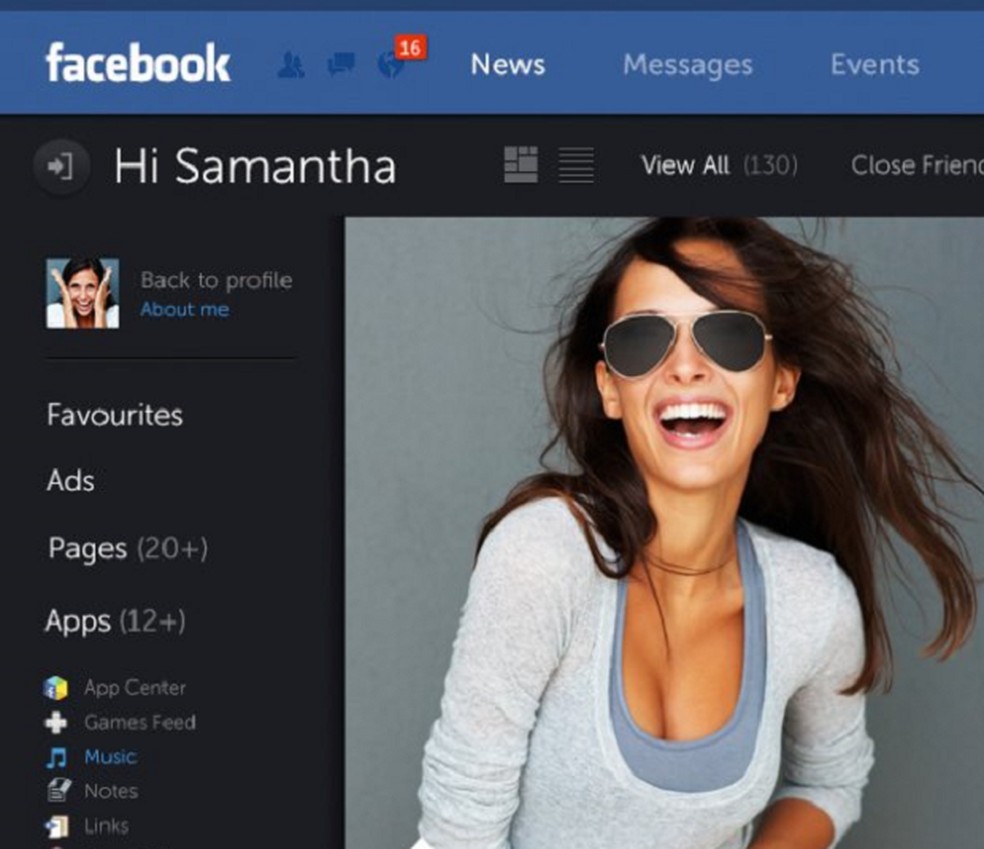This screenshot has width=984, height=849.
Task: Open the Messages chat icon
Action: (x=341, y=64)
